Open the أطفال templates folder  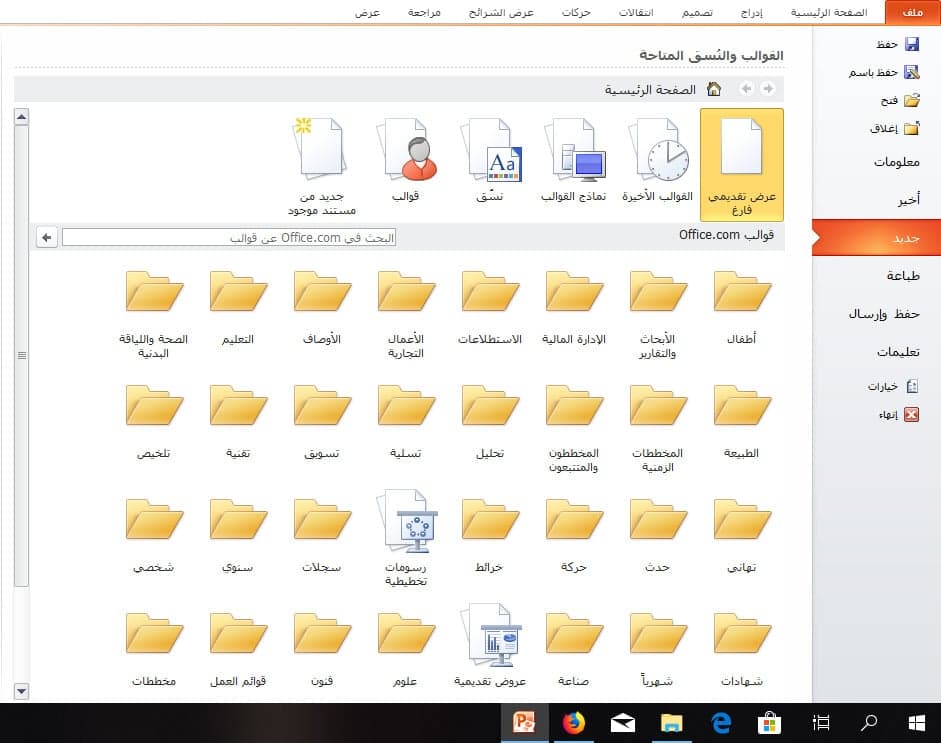741,307
